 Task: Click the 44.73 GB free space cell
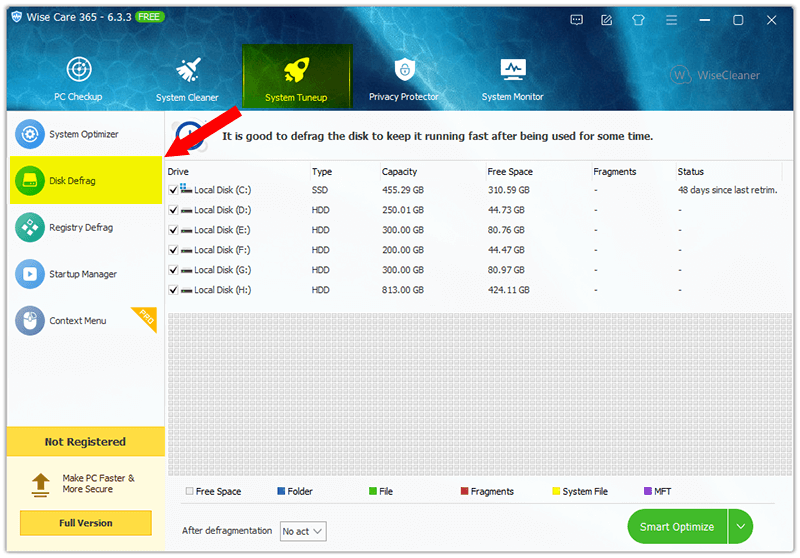(x=506, y=210)
